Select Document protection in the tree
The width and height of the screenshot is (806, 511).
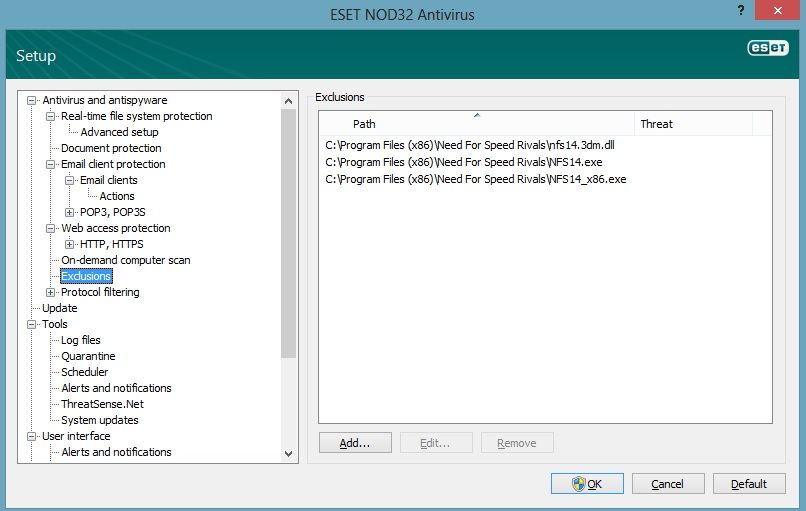[x=111, y=148]
